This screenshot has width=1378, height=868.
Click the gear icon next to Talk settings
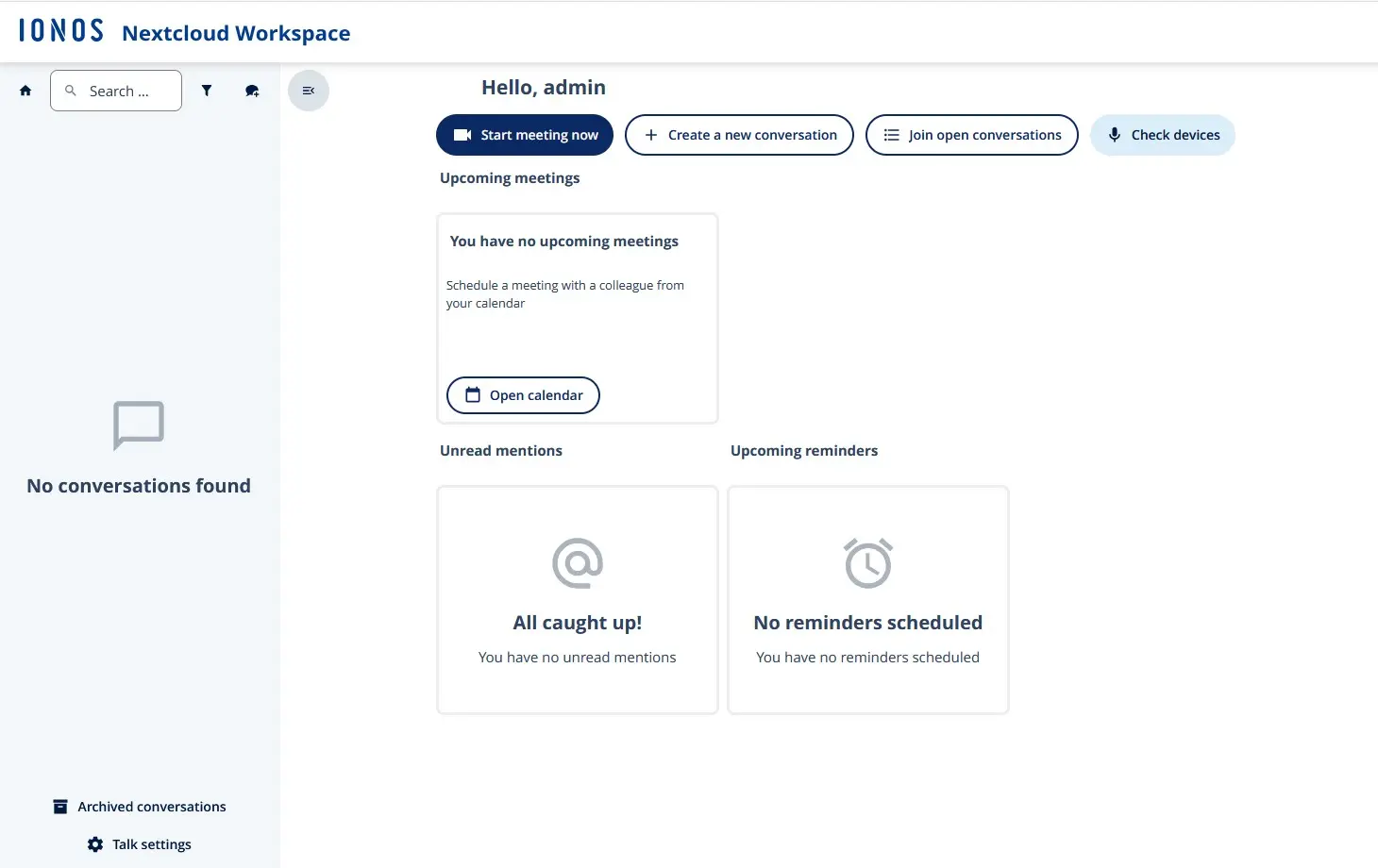94,843
